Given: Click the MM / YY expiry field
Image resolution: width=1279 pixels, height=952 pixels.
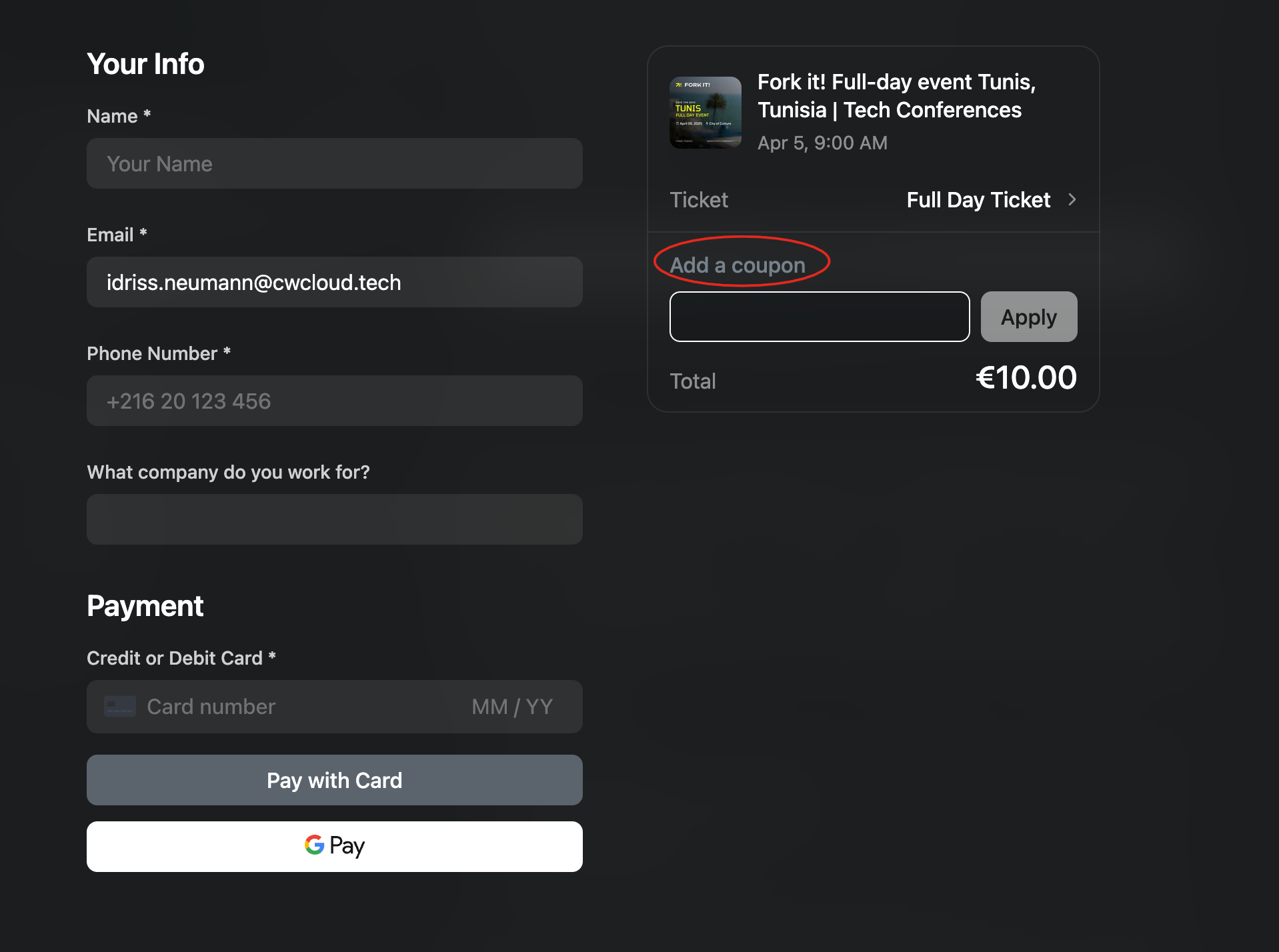Looking at the screenshot, I should [512, 707].
